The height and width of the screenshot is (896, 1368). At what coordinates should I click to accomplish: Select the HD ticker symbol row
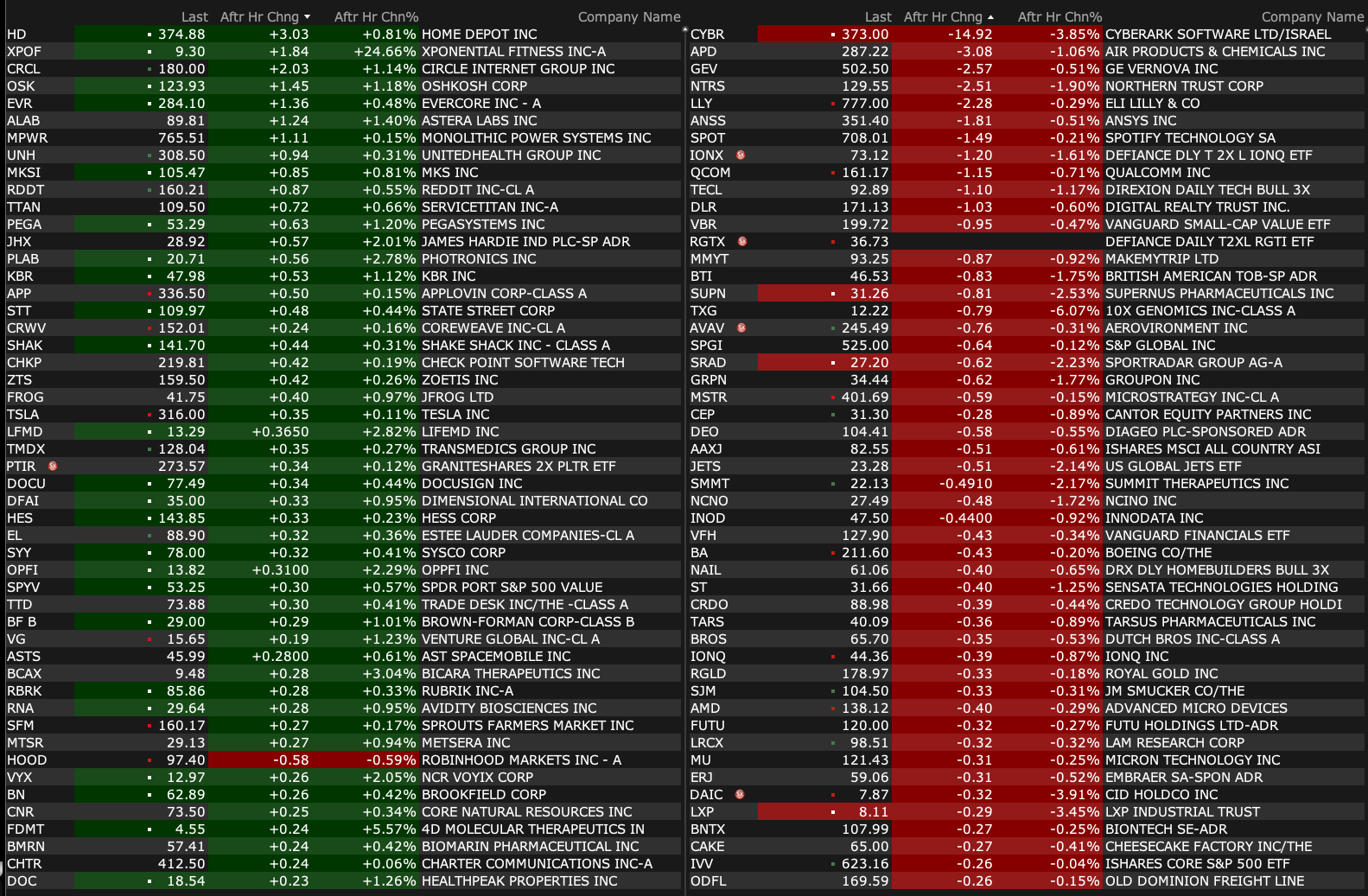[17, 35]
